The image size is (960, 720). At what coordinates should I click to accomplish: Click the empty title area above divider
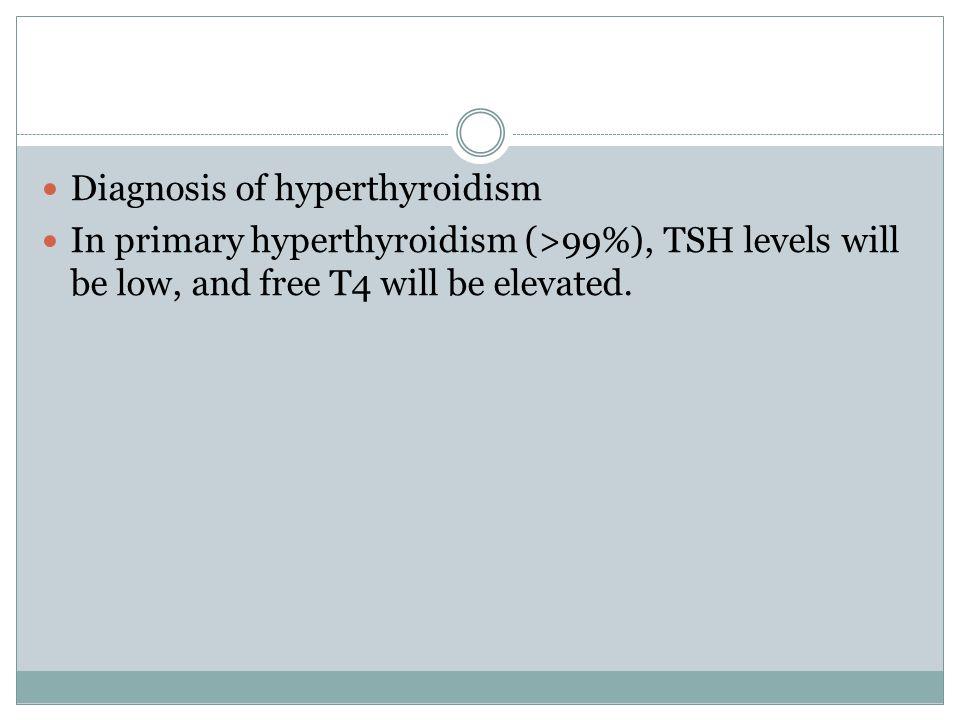pyautogui.click(x=480, y=67)
